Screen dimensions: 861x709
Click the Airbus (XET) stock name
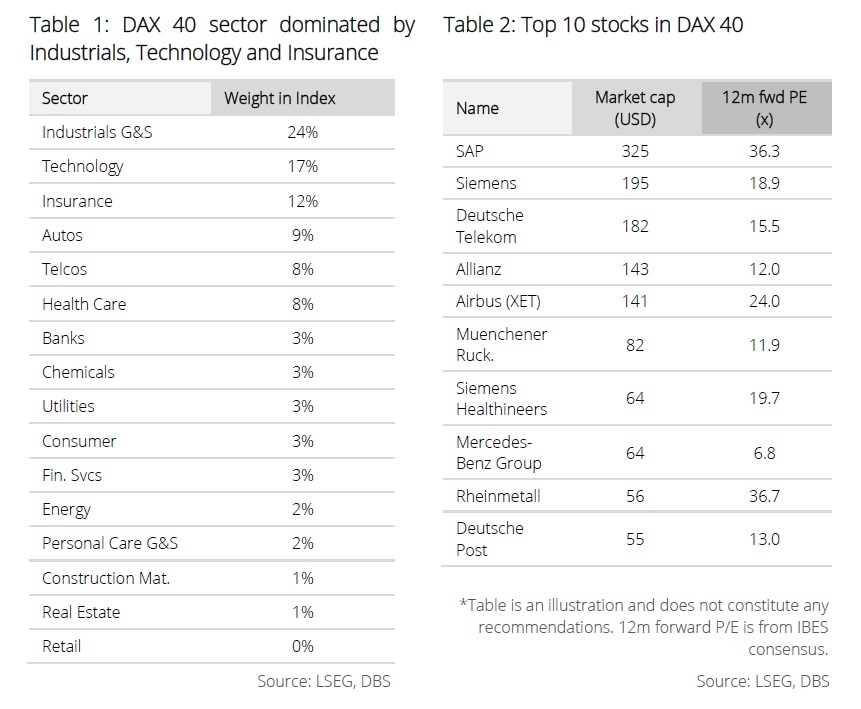[x=498, y=301]
